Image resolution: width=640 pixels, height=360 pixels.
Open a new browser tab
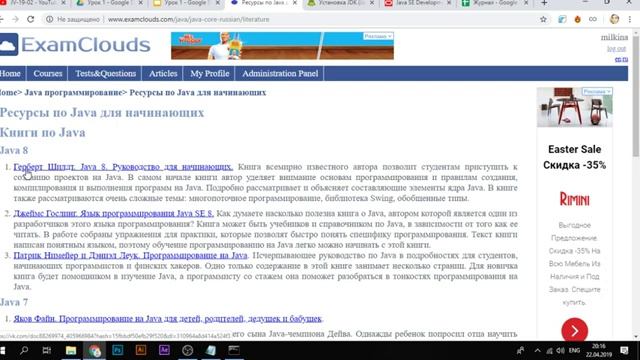click(544, 3)
